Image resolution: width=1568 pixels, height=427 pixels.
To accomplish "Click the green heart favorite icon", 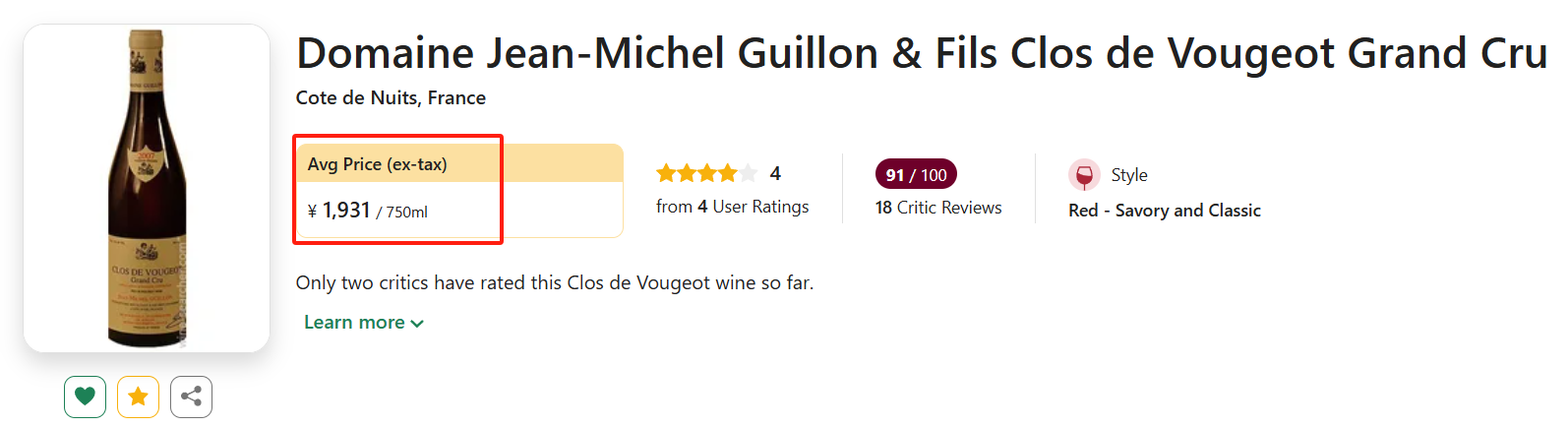I will 85,396.
